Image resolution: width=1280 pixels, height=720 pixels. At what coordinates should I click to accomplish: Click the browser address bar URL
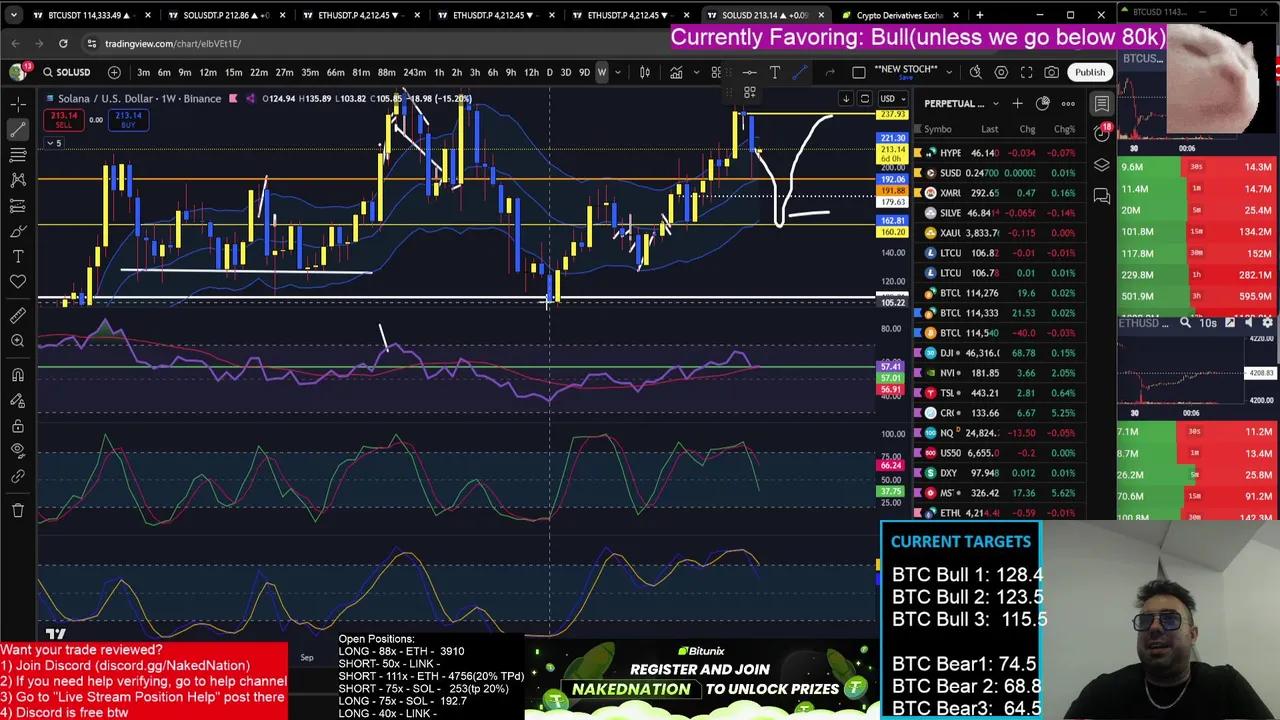point(173,44)
